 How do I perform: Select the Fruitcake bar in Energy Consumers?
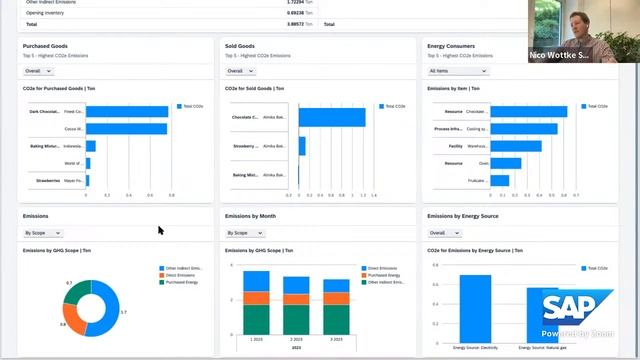pos(500,180)
